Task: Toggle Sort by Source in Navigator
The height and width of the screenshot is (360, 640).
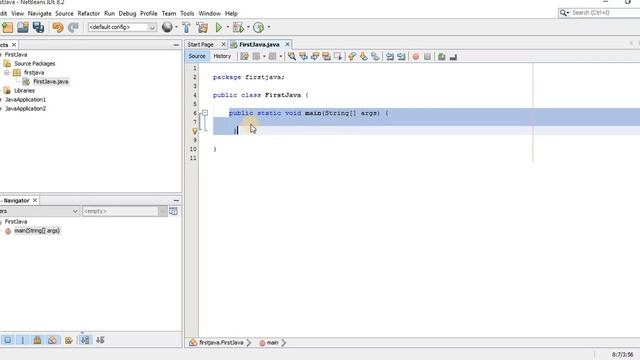Action: (x=100, y=340)
